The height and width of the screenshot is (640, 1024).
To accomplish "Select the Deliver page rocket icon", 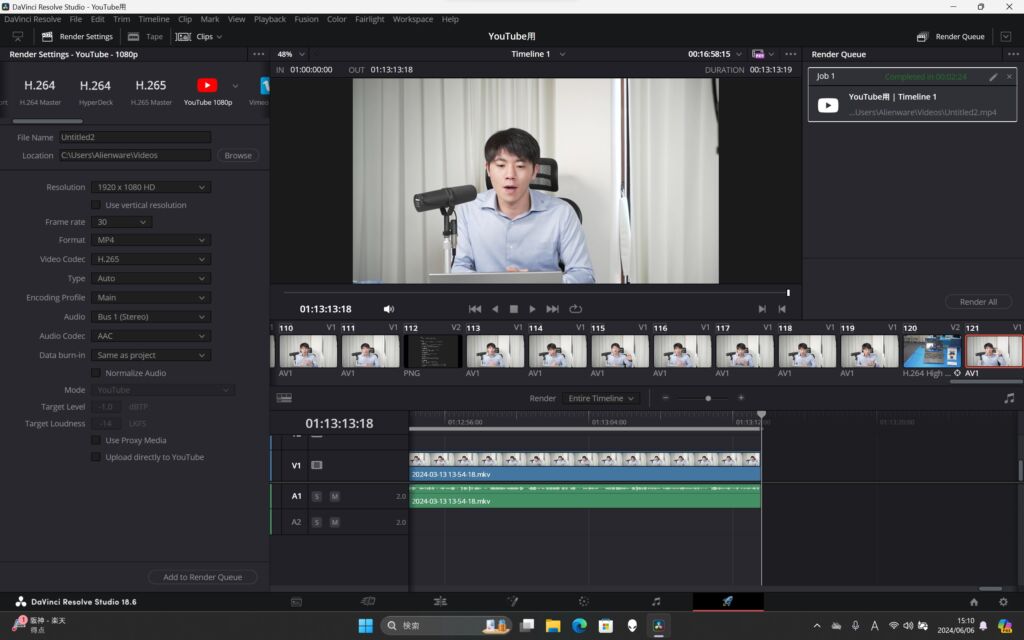I will 728,601.
